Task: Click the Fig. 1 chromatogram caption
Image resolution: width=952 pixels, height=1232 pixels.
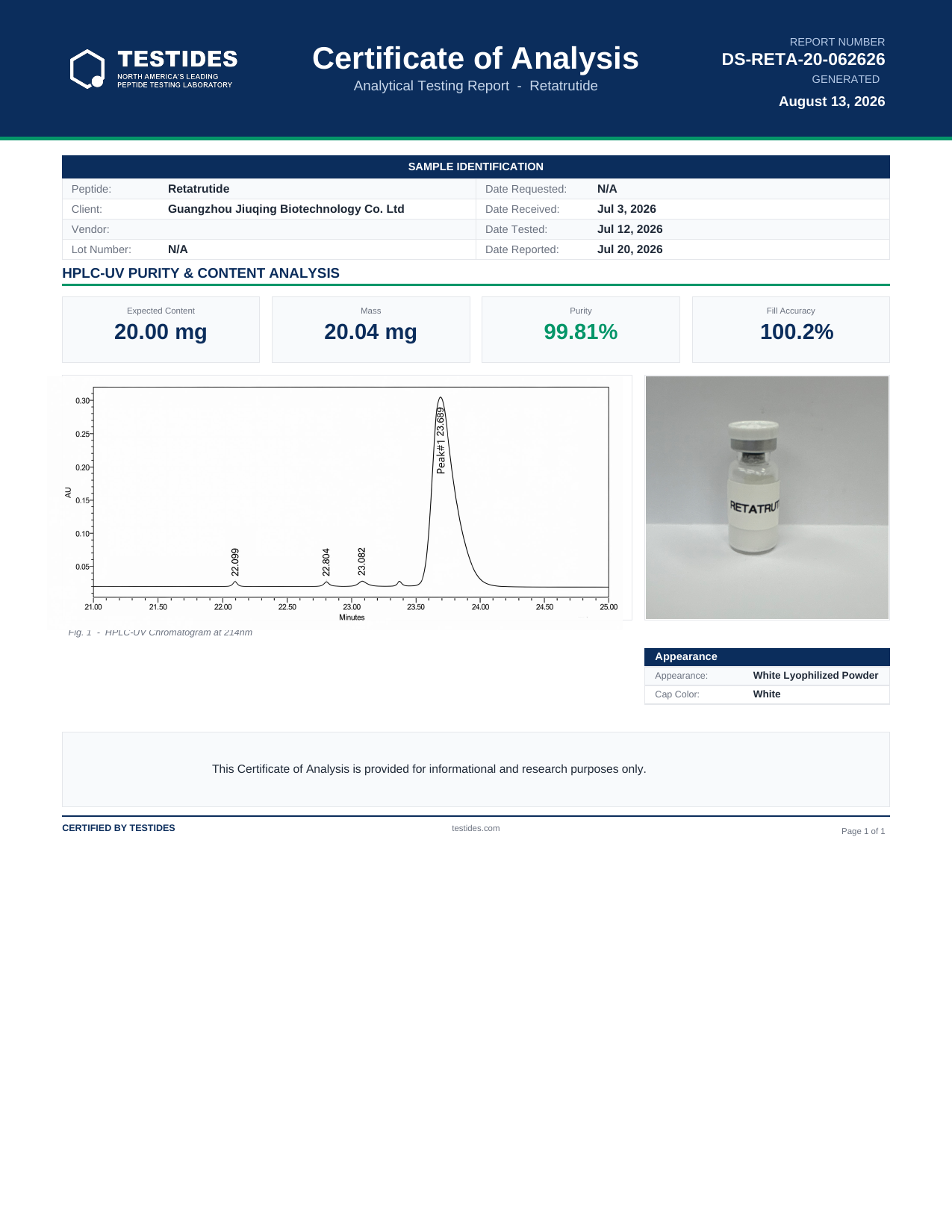Action: [x=161, y=632]
